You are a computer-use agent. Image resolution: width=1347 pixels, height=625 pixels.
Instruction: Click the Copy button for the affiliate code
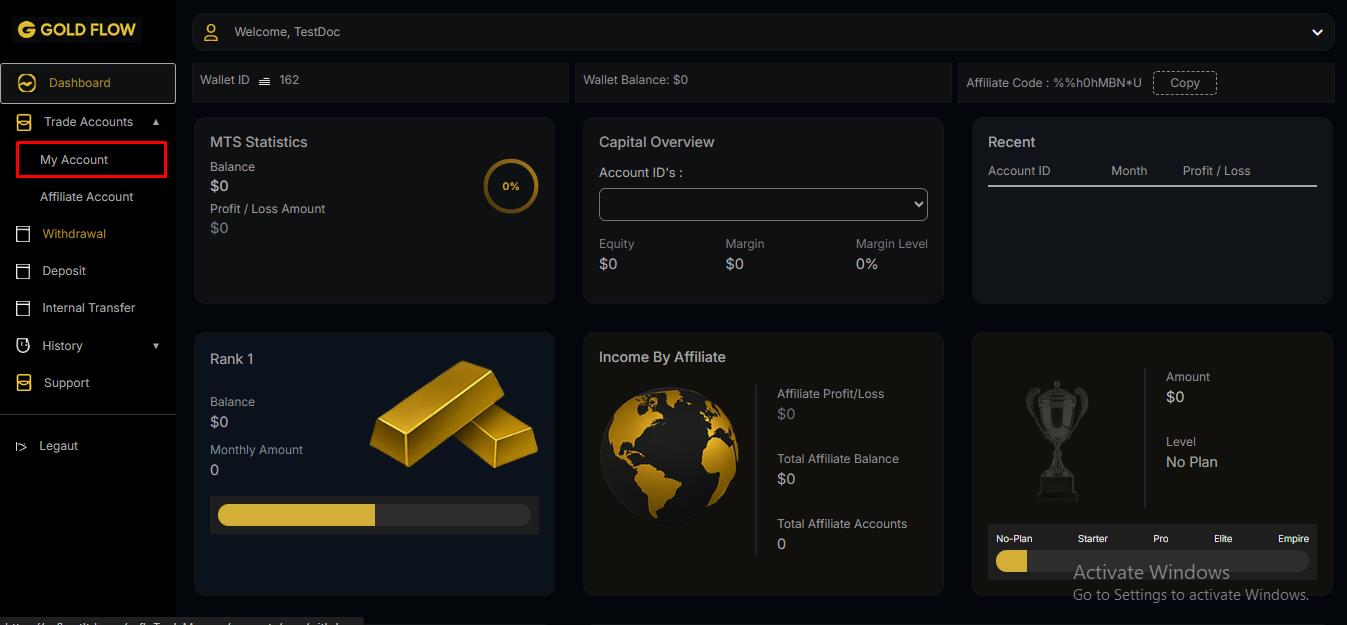coord(1184,83)
